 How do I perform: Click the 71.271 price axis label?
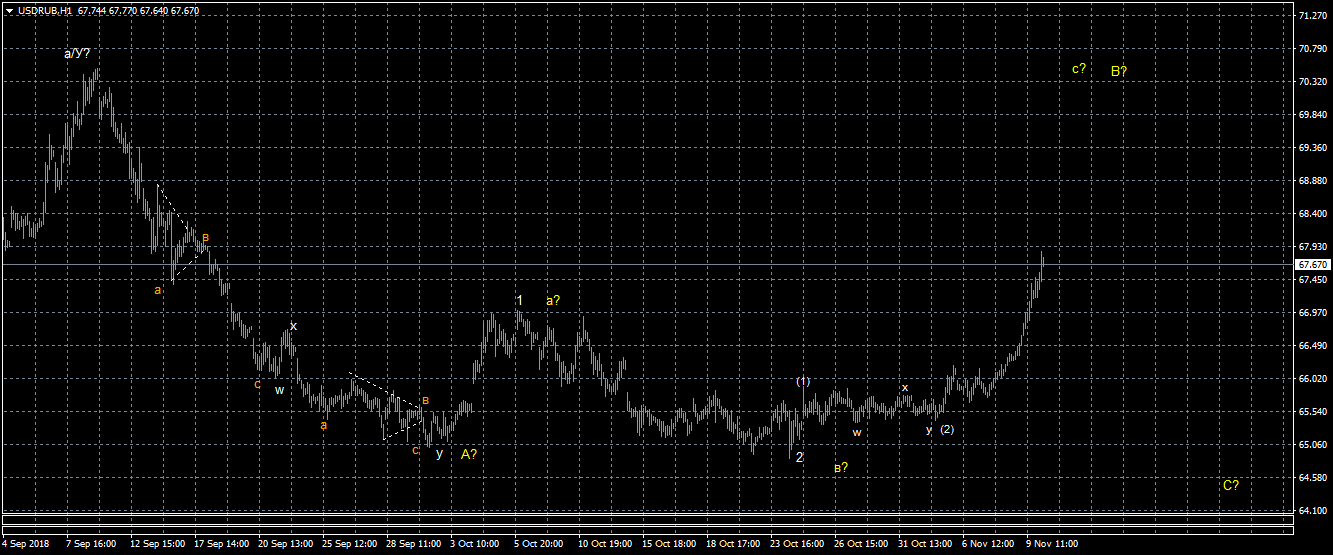[x=1312, y=16]
